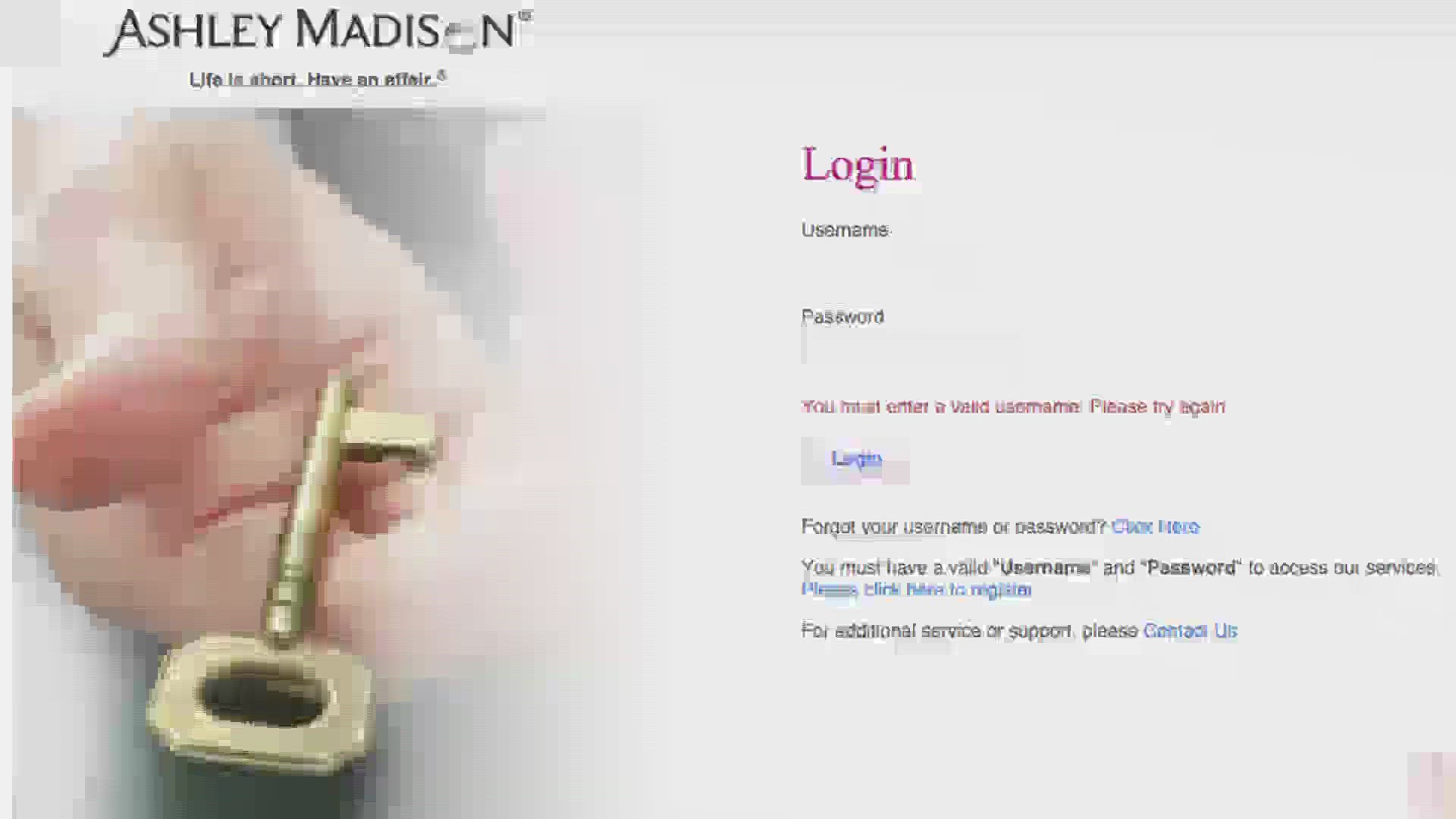The image size is (1456, 819).
Task: Click the bold "Username" word in the notice
Action: pyautogui.click(x=1045, y=567)
